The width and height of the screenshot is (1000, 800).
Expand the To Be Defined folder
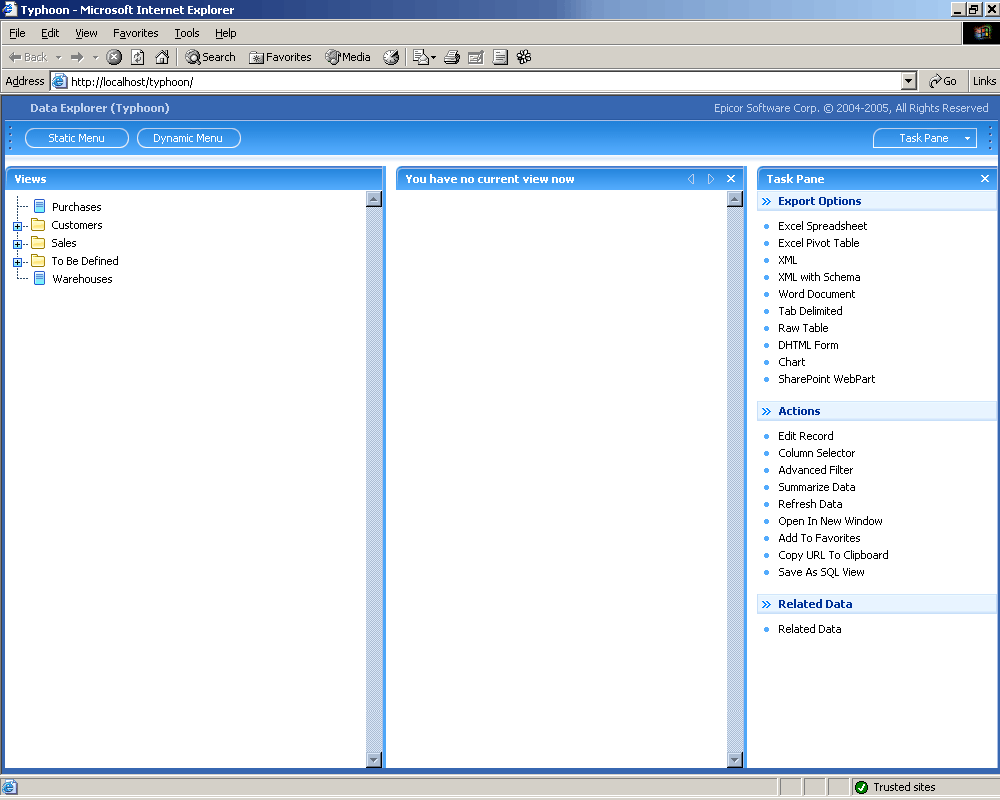click(x=17, y=262)
